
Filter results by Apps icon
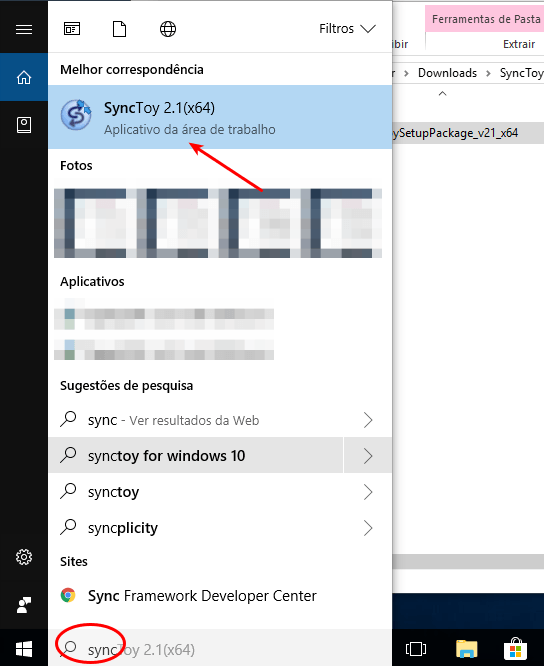point(72,29)
